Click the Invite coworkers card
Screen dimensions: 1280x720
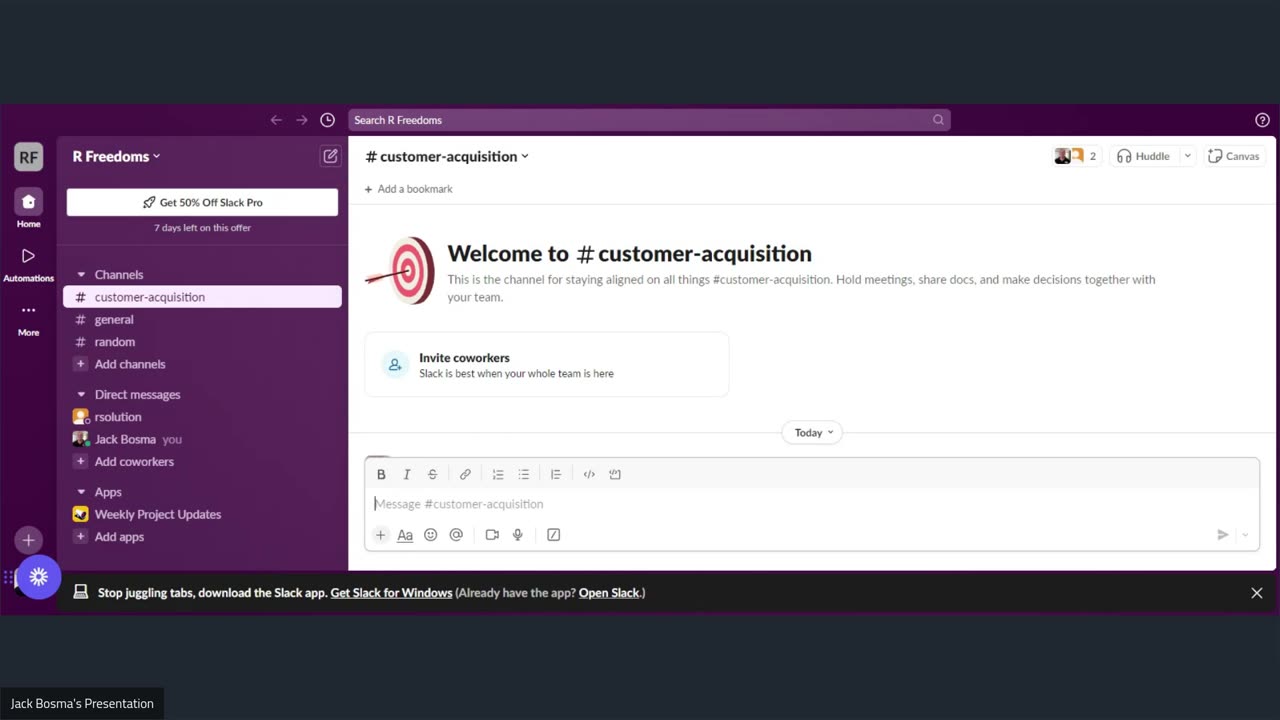546,365
